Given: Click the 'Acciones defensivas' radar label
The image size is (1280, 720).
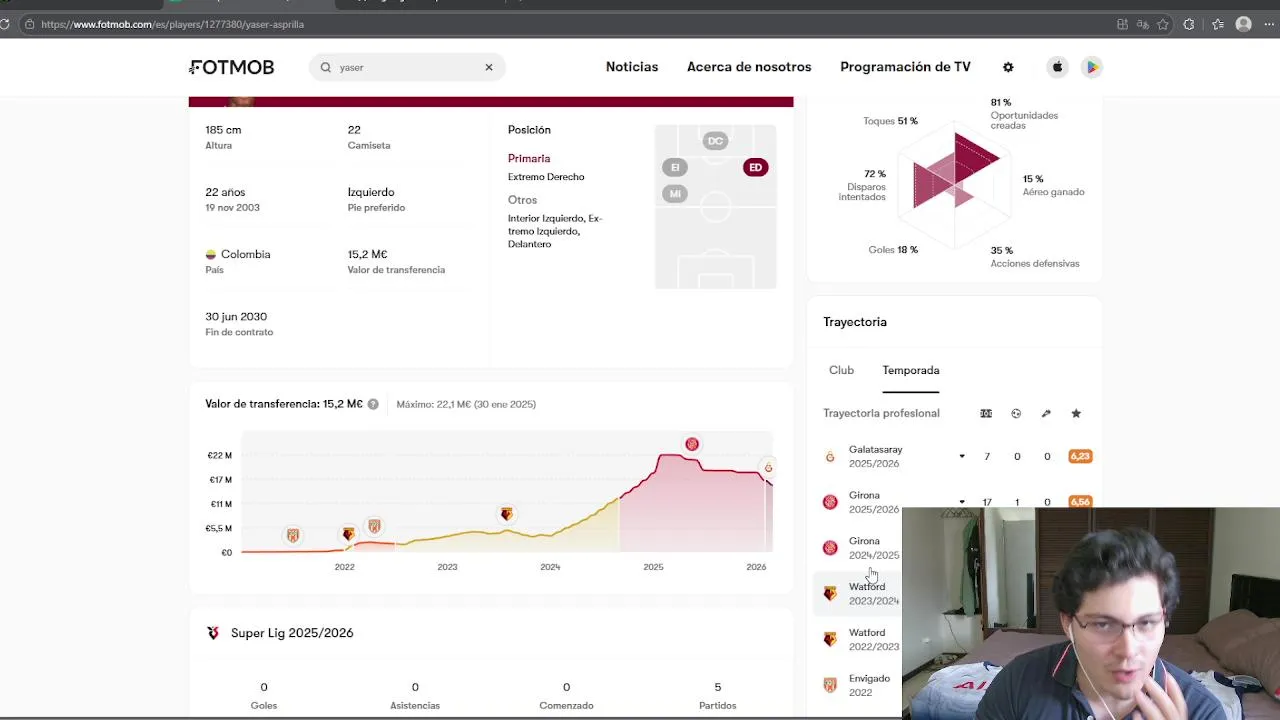Looking at the screenshot, I should (1035, 264).
